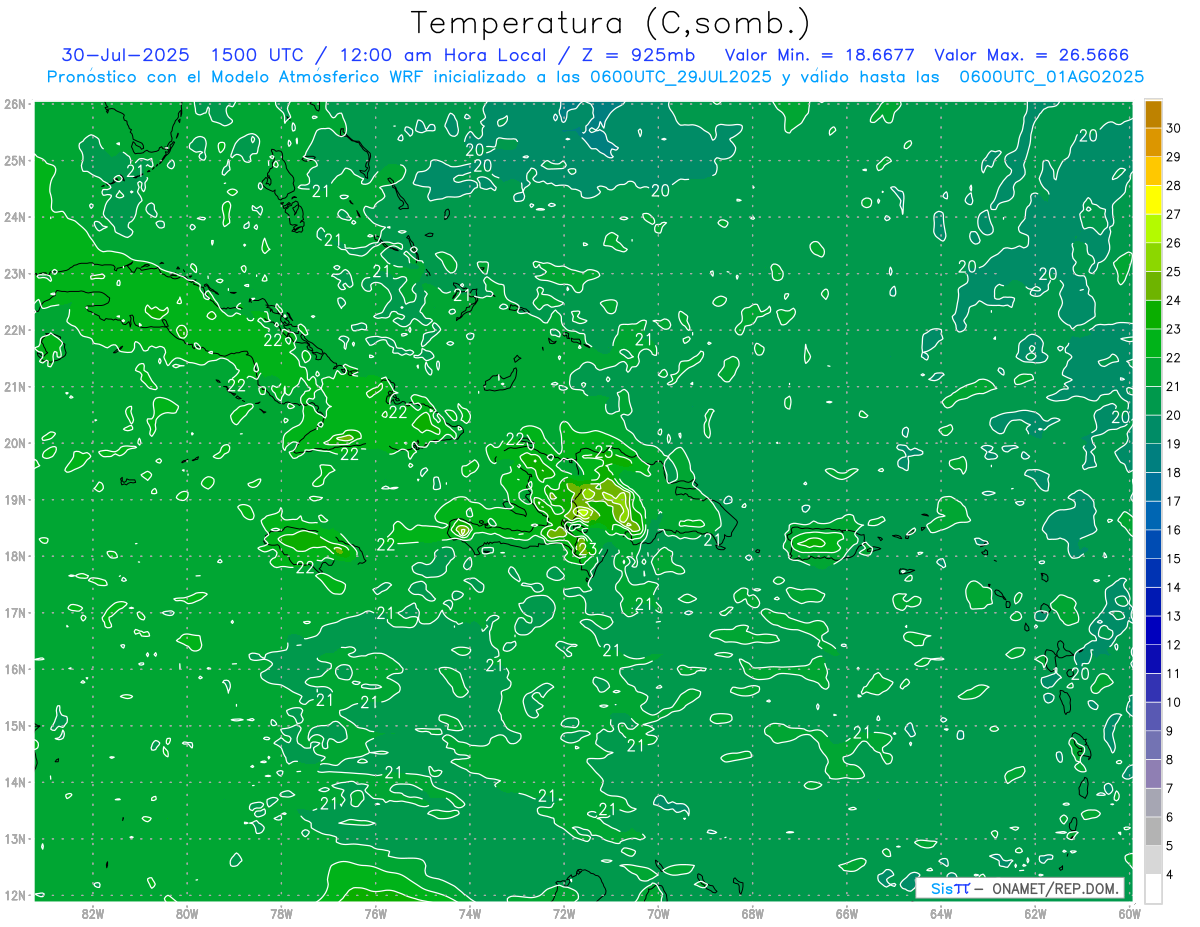
Task: Click "Valor Max. = 26.5666" text
Action: pyautogui.click(x=1032, y=55)
